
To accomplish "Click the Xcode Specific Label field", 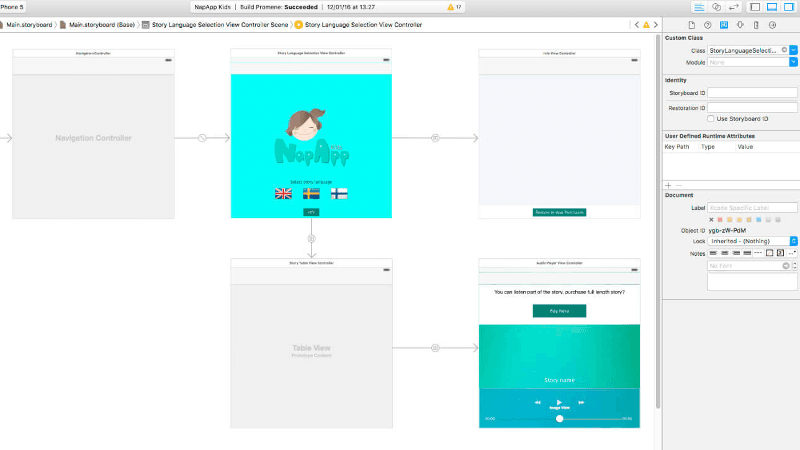I will click(752, 208).
